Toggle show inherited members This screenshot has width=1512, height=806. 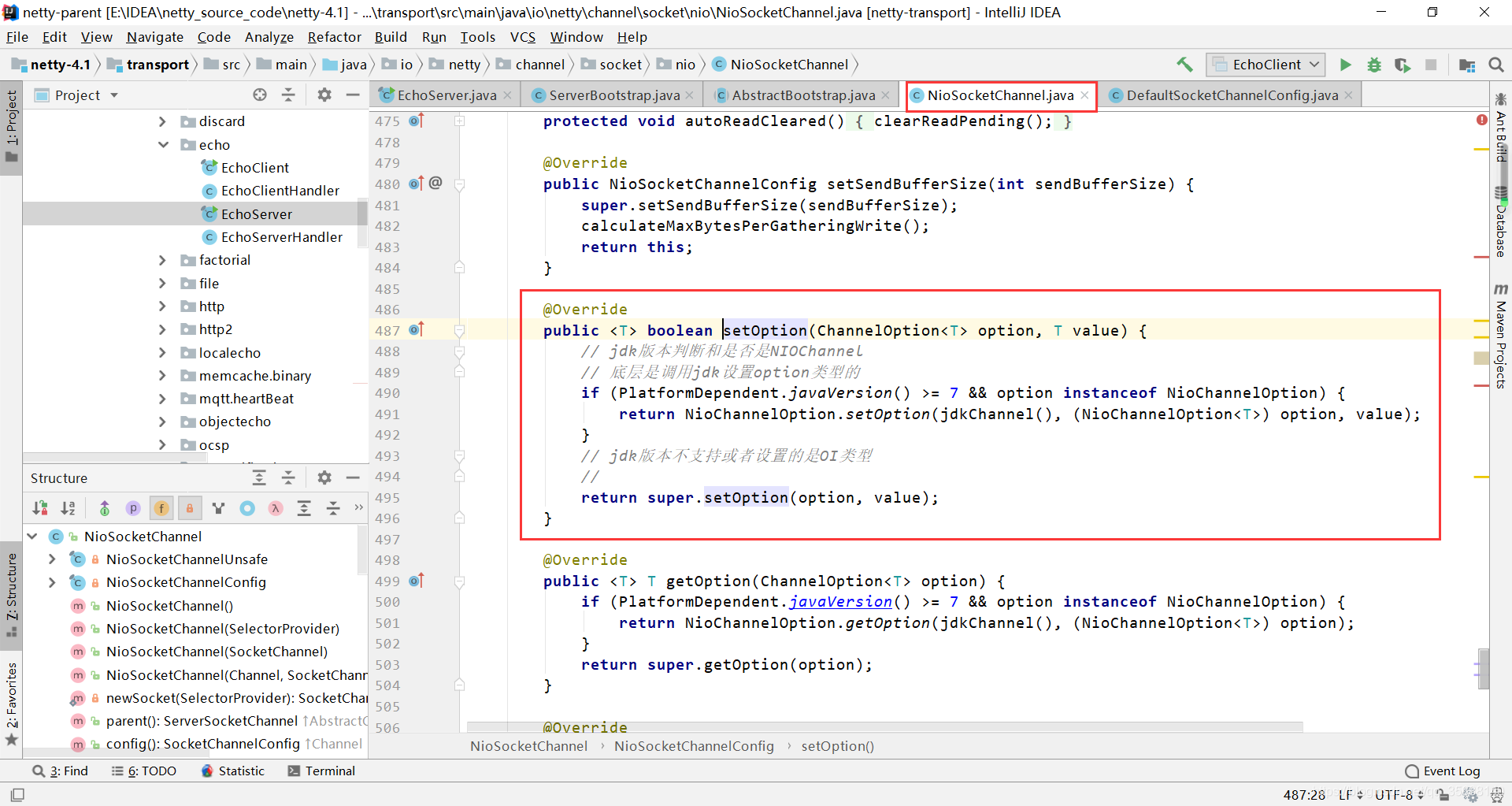click(104, 508)
